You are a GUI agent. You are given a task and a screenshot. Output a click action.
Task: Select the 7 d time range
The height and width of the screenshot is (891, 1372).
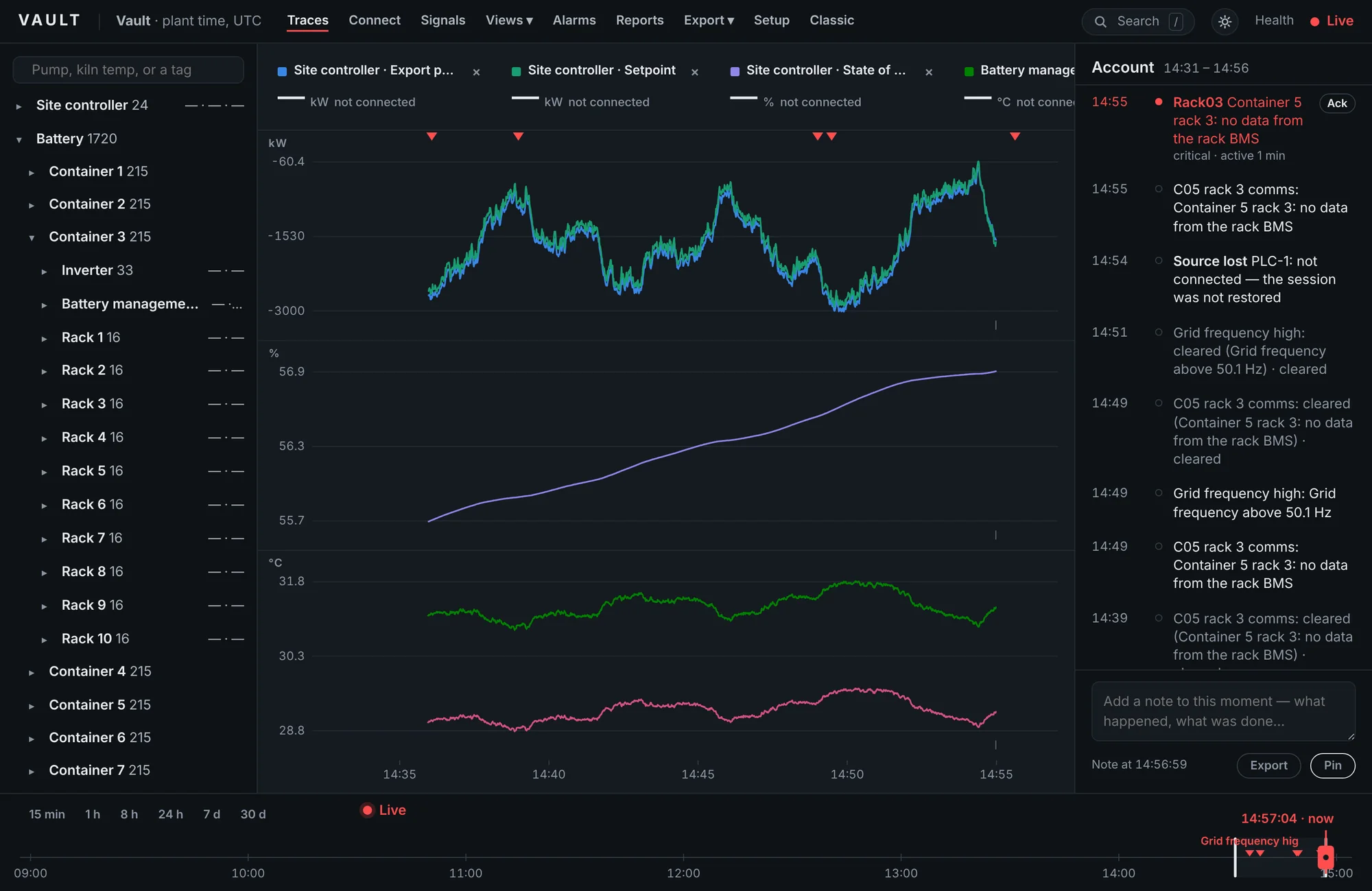[x=211, y=814]
